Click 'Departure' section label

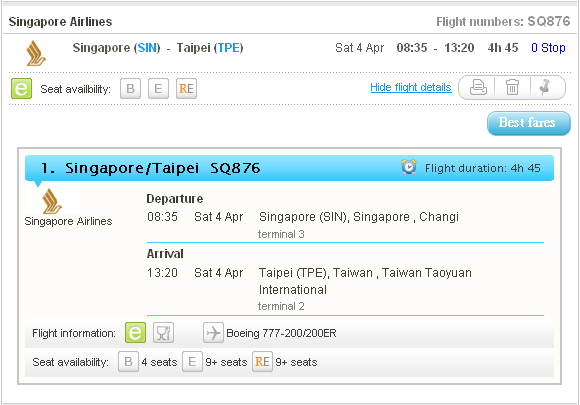click(x=175, y=199)
